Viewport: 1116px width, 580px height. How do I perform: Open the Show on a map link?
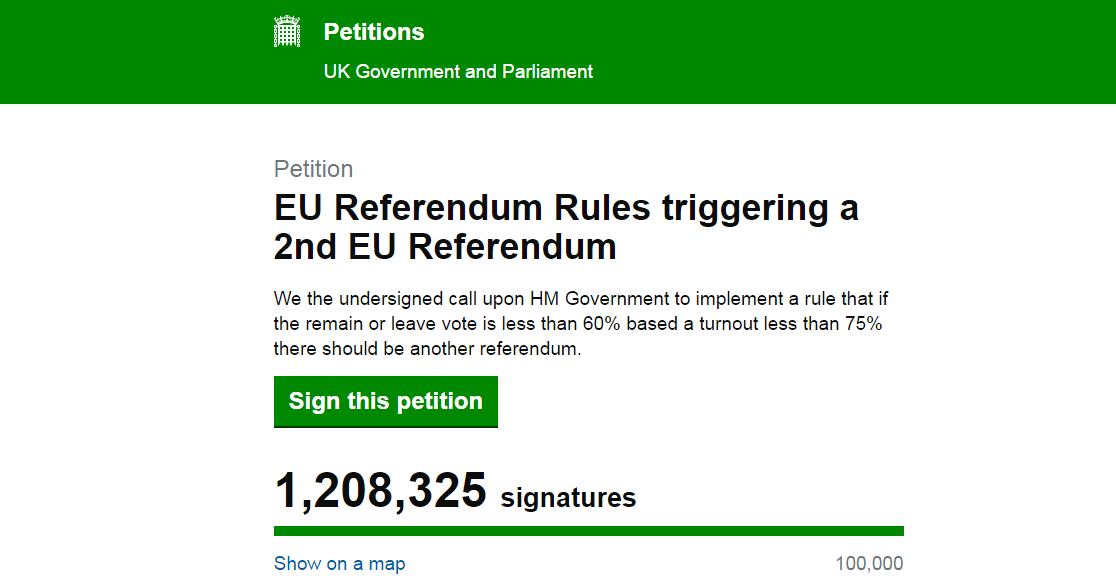tap(339, 564)
